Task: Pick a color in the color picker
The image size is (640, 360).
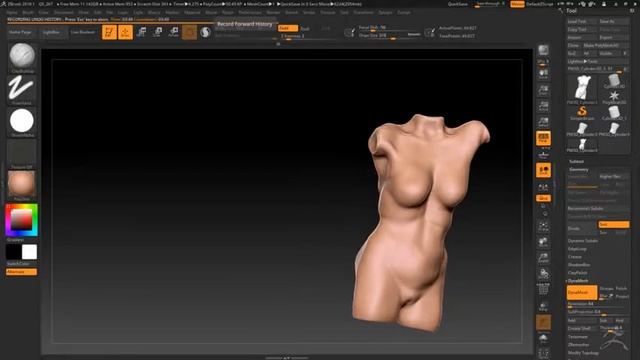Action: click(x=22, y=220)
